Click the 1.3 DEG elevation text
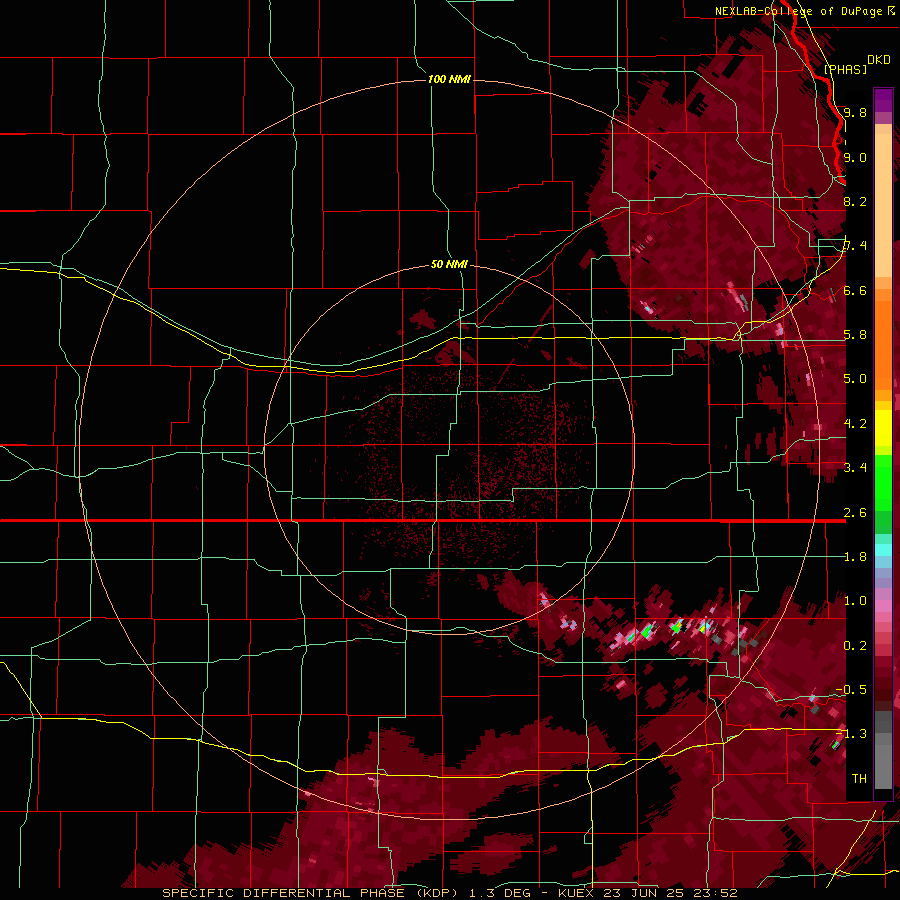The image size is (900, 900). coord(502,893)
